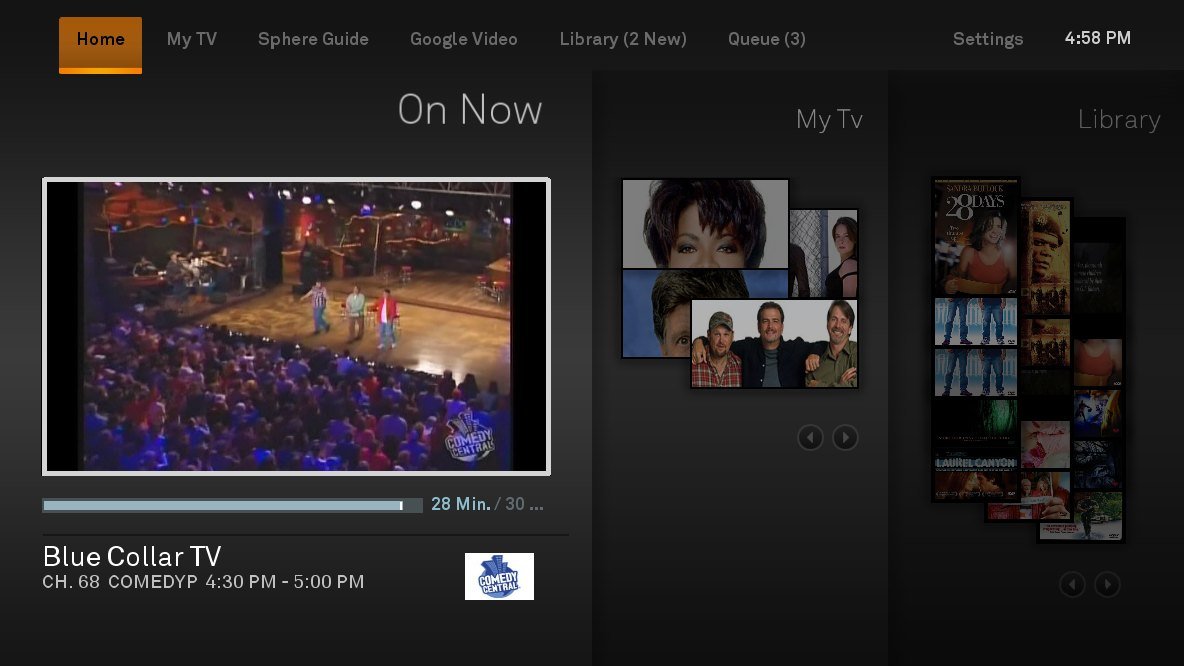This screenshot has width=1184, height=666.
Task: Select the woman by fence thumbnail
Action: pyautogui.click(x=824, y=253)
